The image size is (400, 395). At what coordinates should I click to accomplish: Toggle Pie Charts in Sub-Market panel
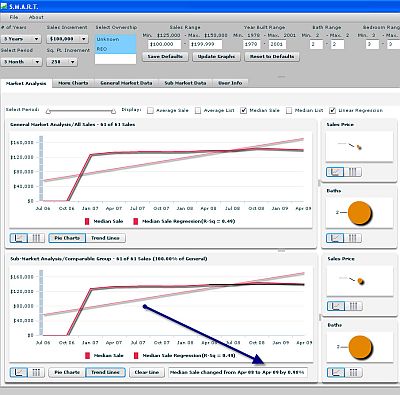(67, 372)
